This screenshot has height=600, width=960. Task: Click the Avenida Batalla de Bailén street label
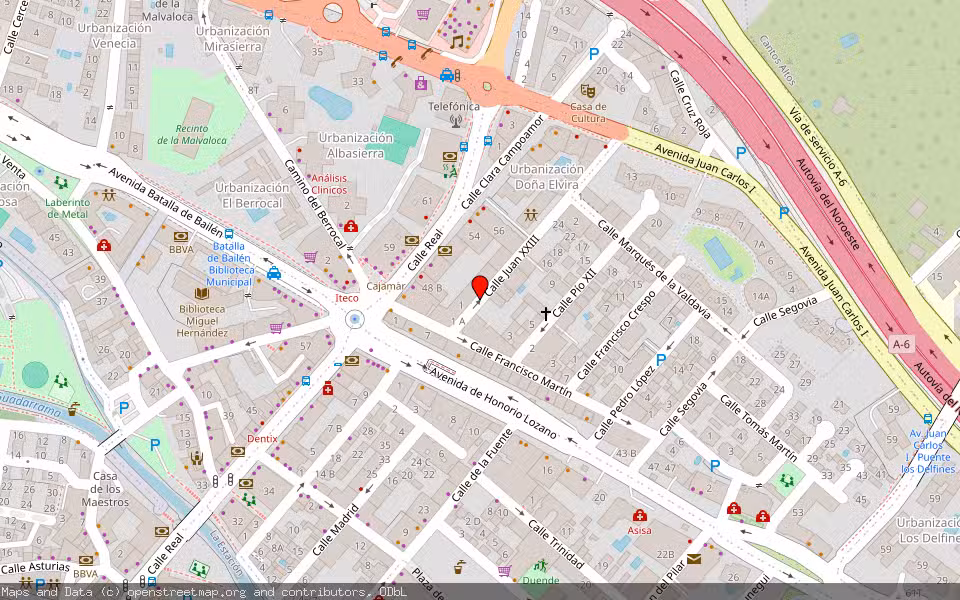166,201
